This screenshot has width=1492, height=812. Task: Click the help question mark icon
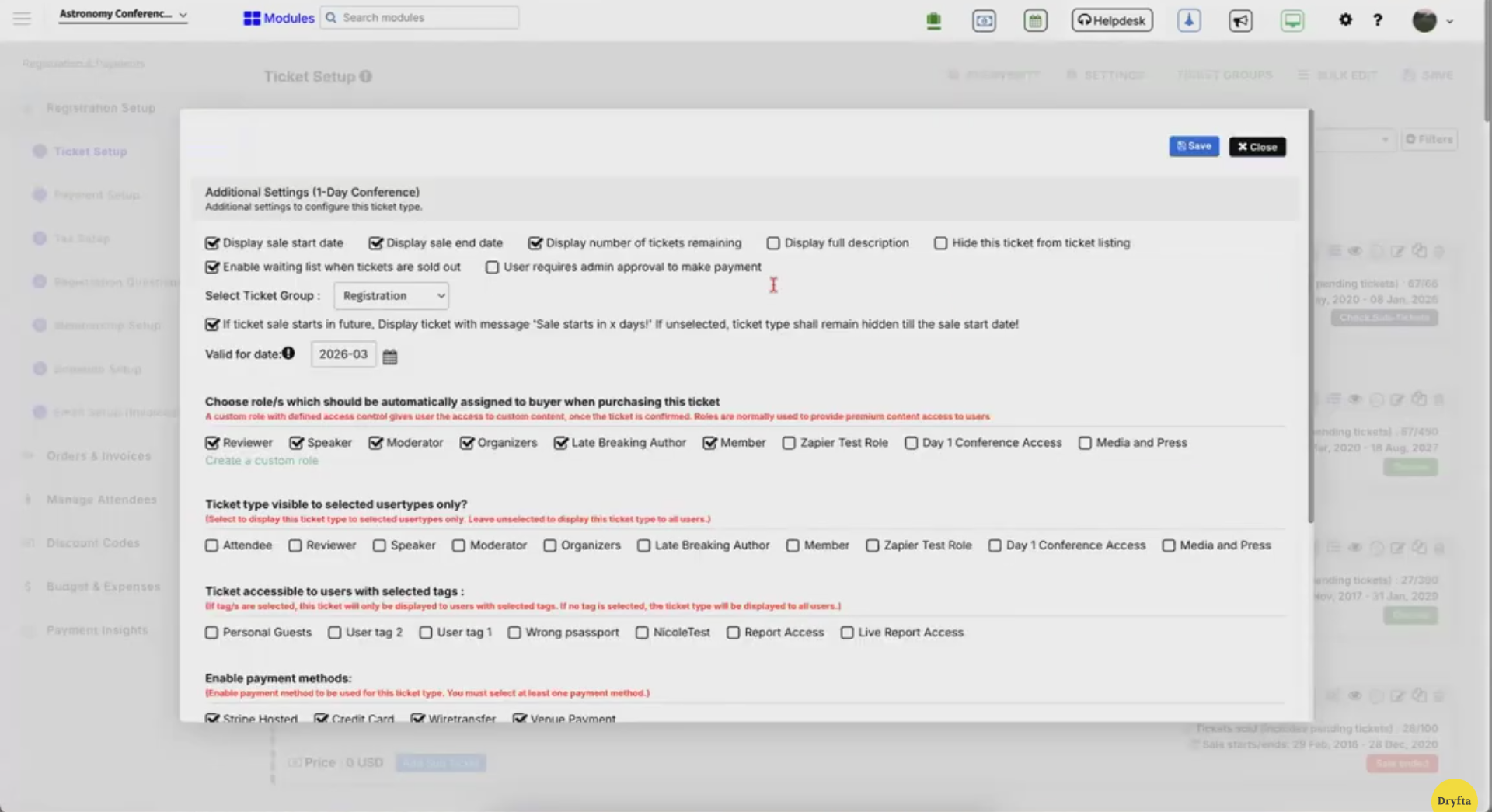1378,20
